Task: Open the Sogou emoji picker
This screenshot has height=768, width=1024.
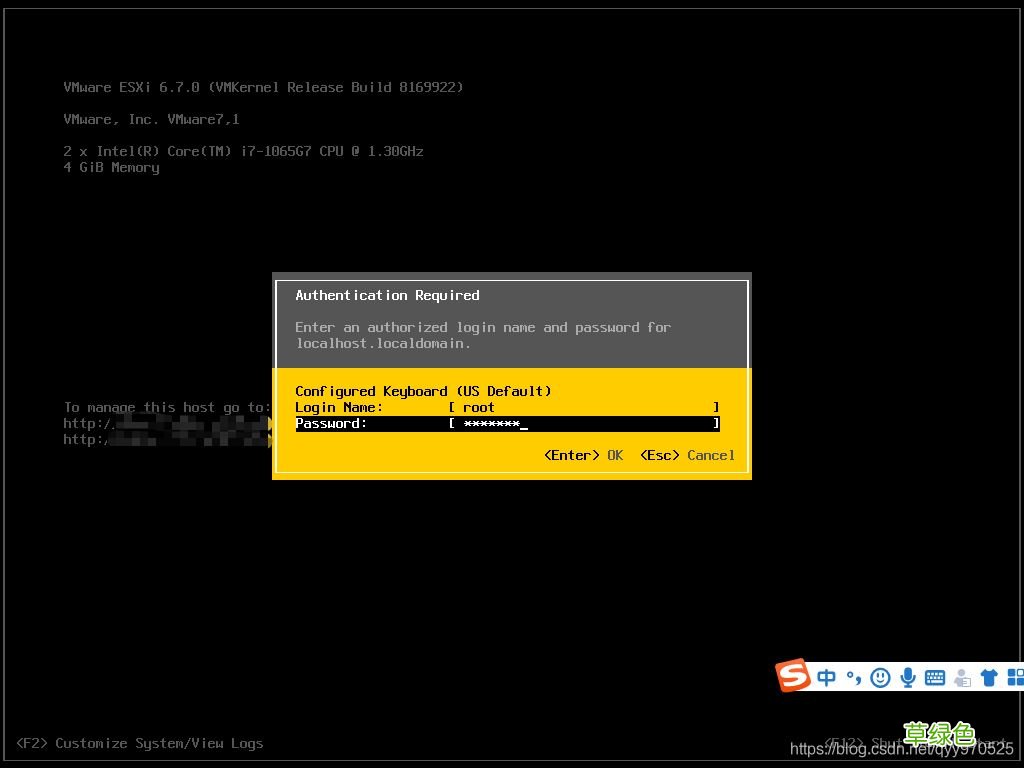Action: [879, 677]
